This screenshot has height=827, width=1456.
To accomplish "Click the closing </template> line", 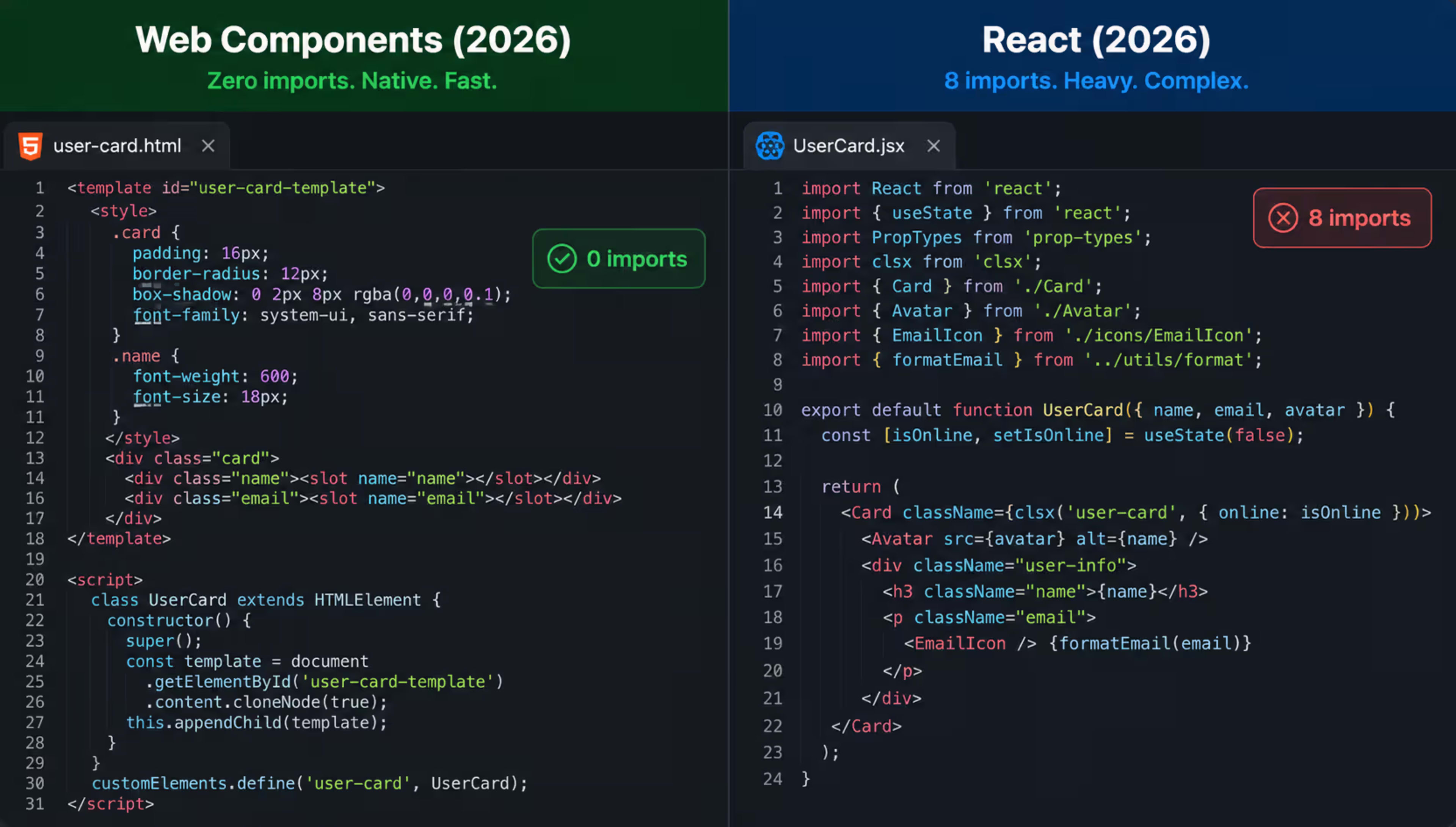I will click(x=119, y=538).
